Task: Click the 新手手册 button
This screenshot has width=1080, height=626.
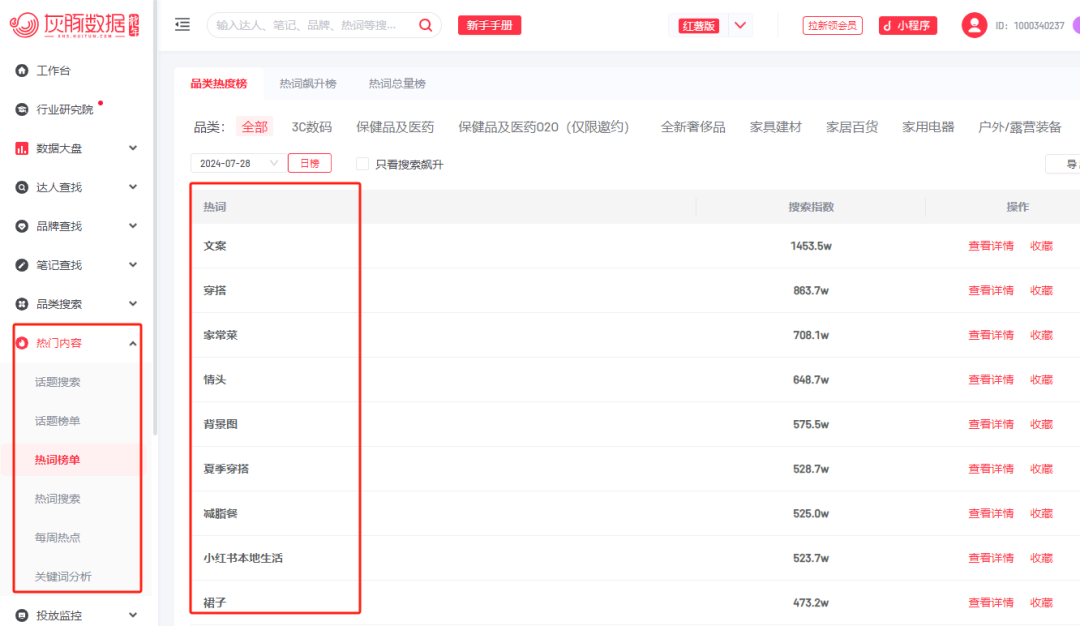Action: (x=489, y=25)
